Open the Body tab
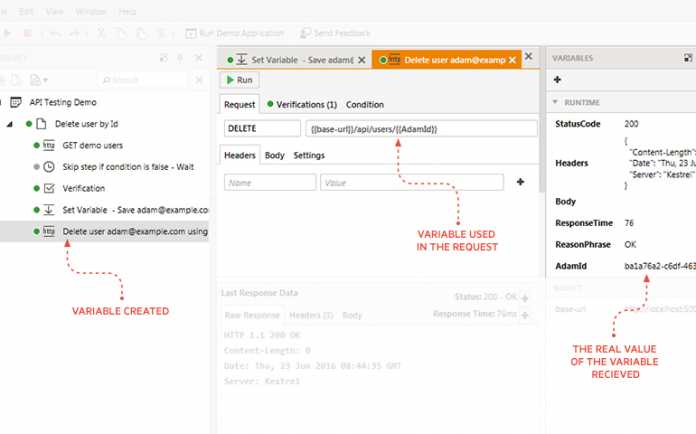This screenshot has height=434, width=696. 274,156
